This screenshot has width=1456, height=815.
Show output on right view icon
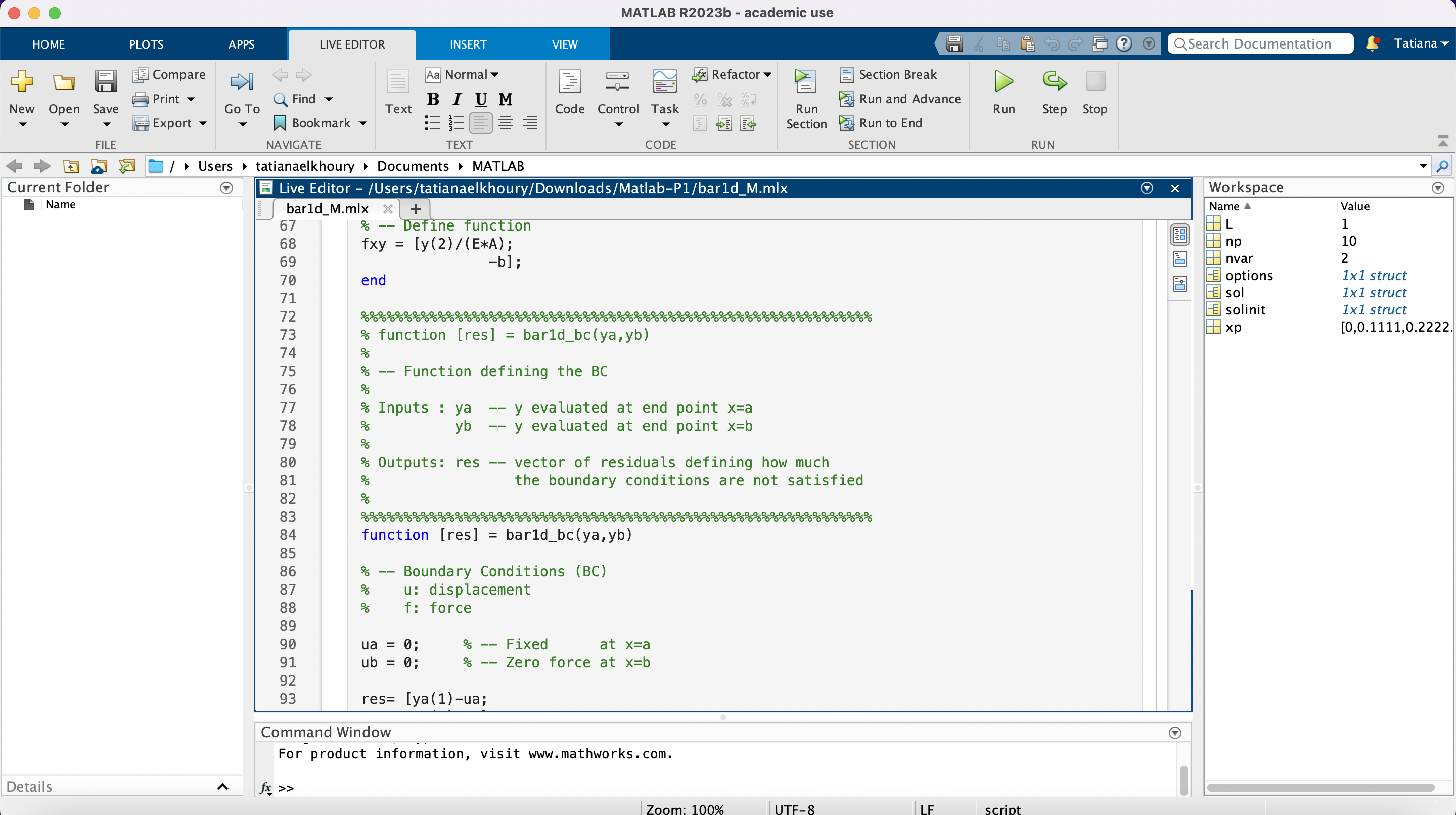point(1179,234)
